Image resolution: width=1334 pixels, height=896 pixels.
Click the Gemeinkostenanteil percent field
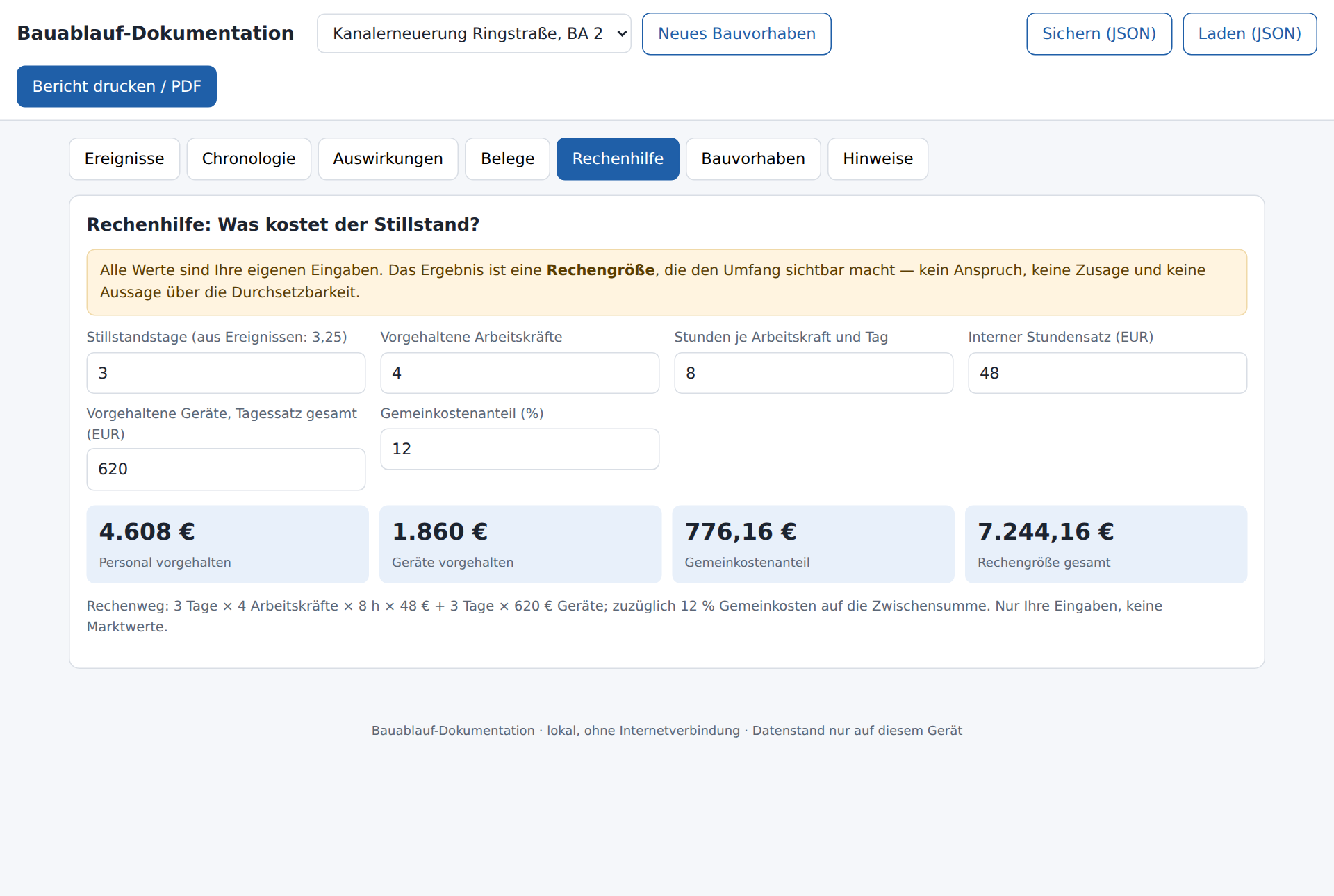point(520,449)
